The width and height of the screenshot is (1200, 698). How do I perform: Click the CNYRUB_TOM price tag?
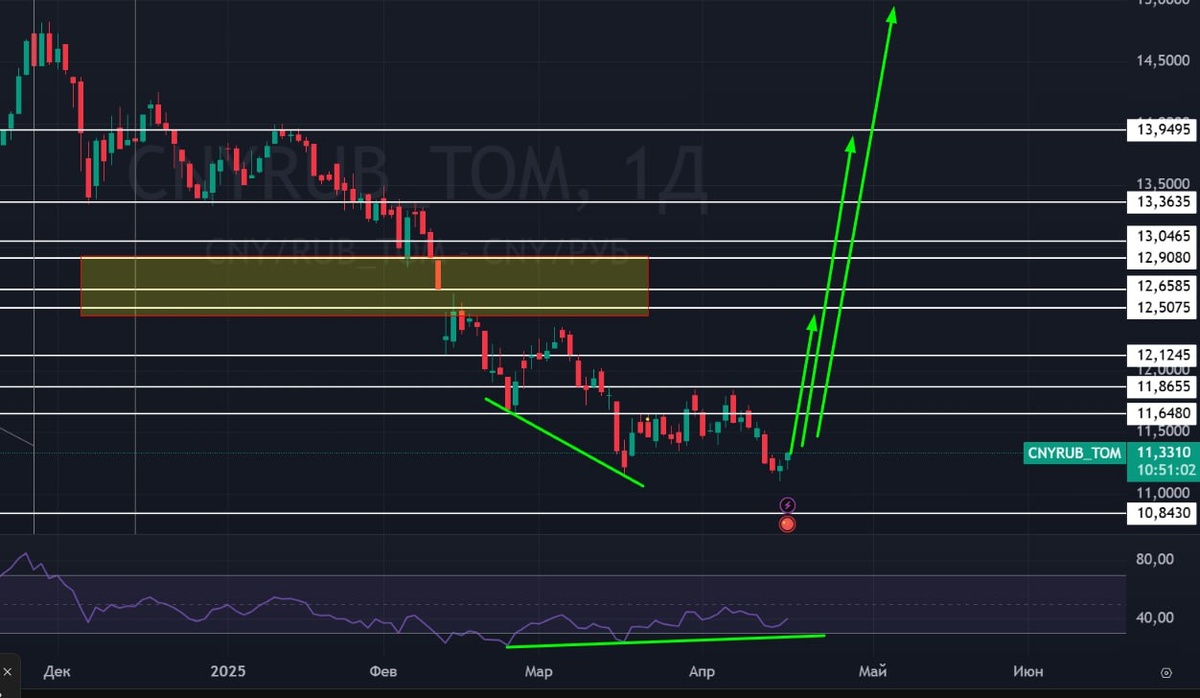pos(1075,453)
